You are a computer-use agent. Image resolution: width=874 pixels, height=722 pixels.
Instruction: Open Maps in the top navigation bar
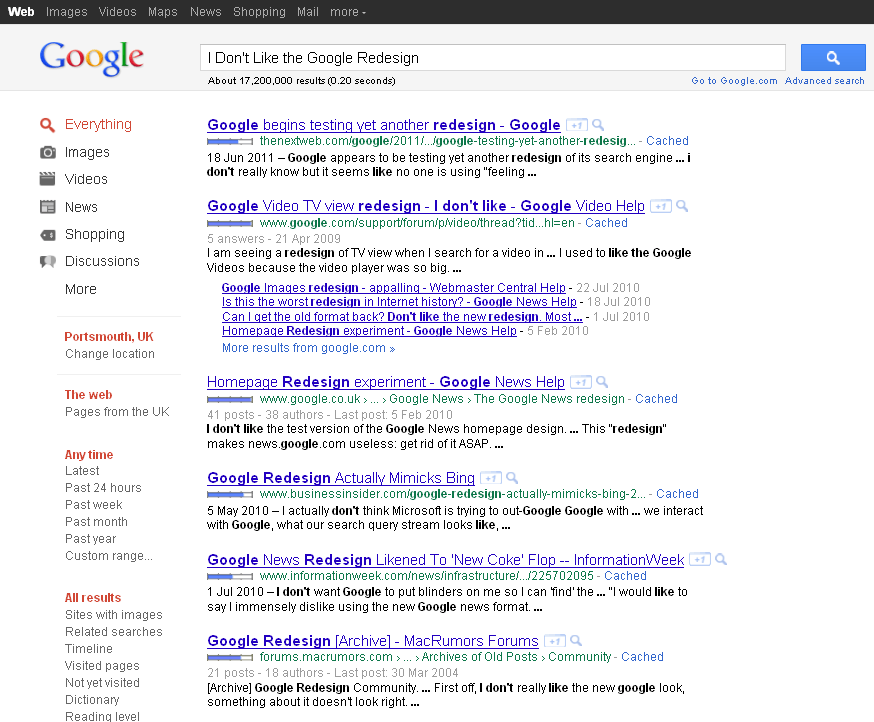[162, 12]
